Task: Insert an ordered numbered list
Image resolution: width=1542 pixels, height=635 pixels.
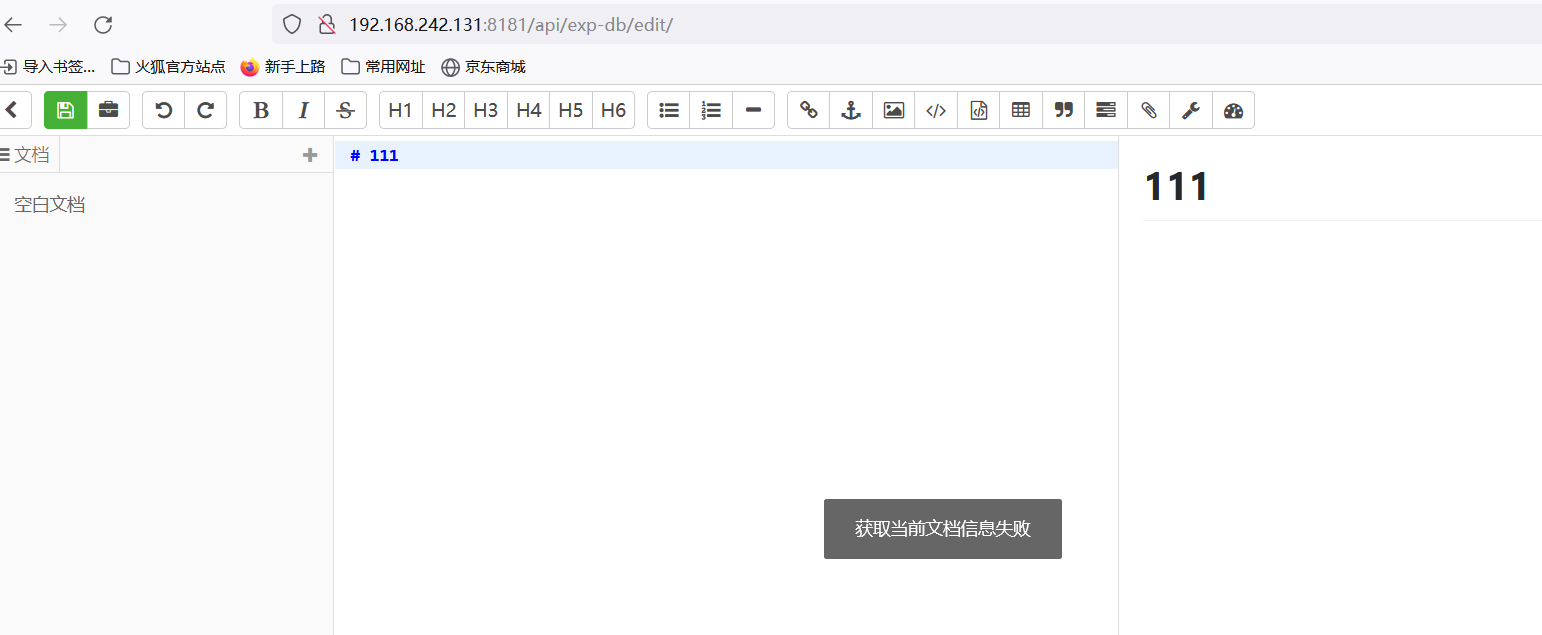Action: 711,110
